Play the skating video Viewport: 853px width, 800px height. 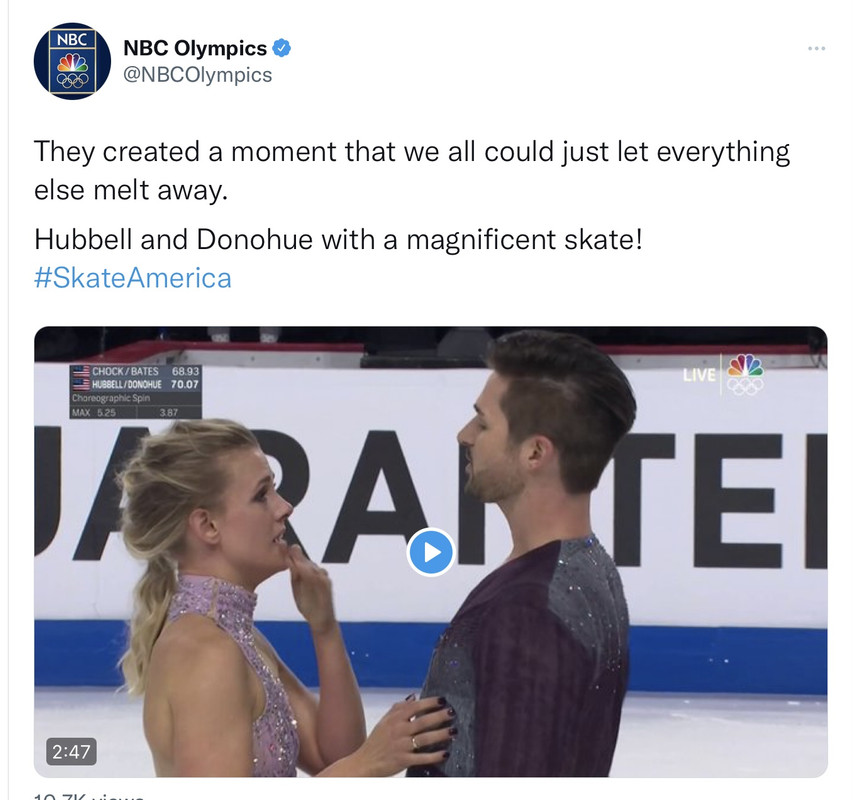click(x=431, y=552)
